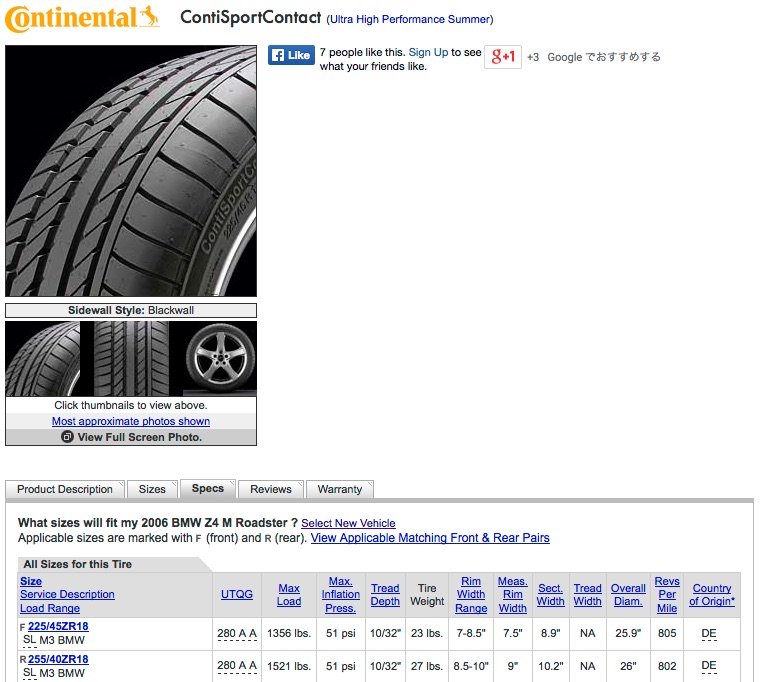Click the 805 revs per mile cell

tap(667, 634)
